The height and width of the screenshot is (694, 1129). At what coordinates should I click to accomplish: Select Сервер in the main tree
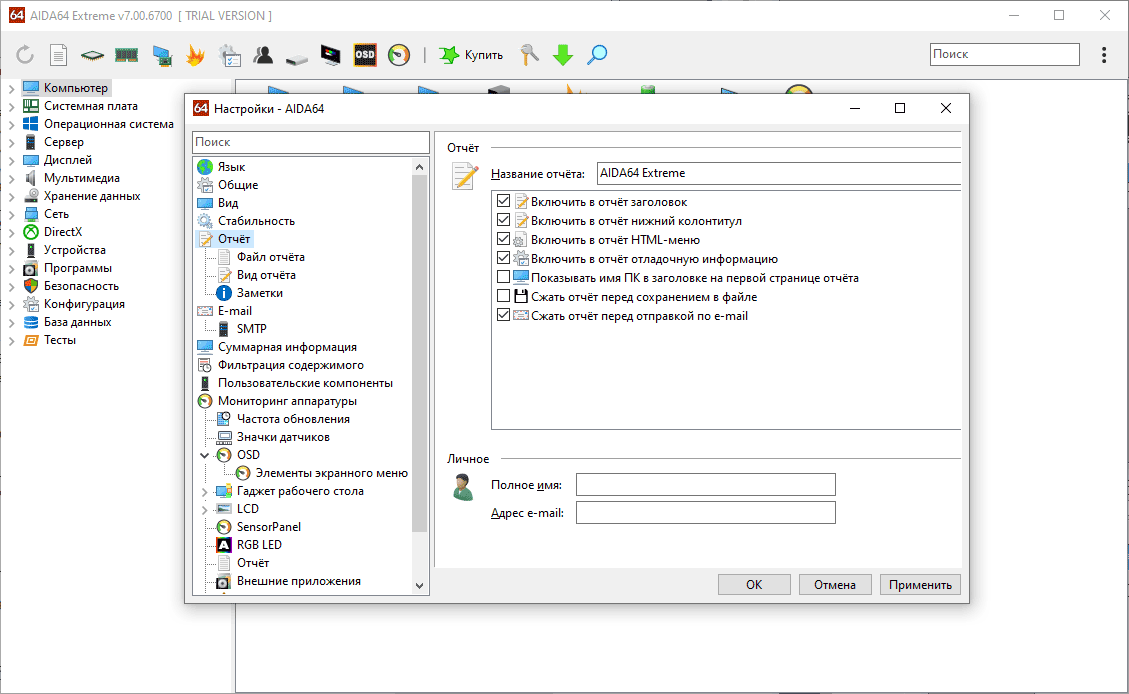tap(63, 142)
